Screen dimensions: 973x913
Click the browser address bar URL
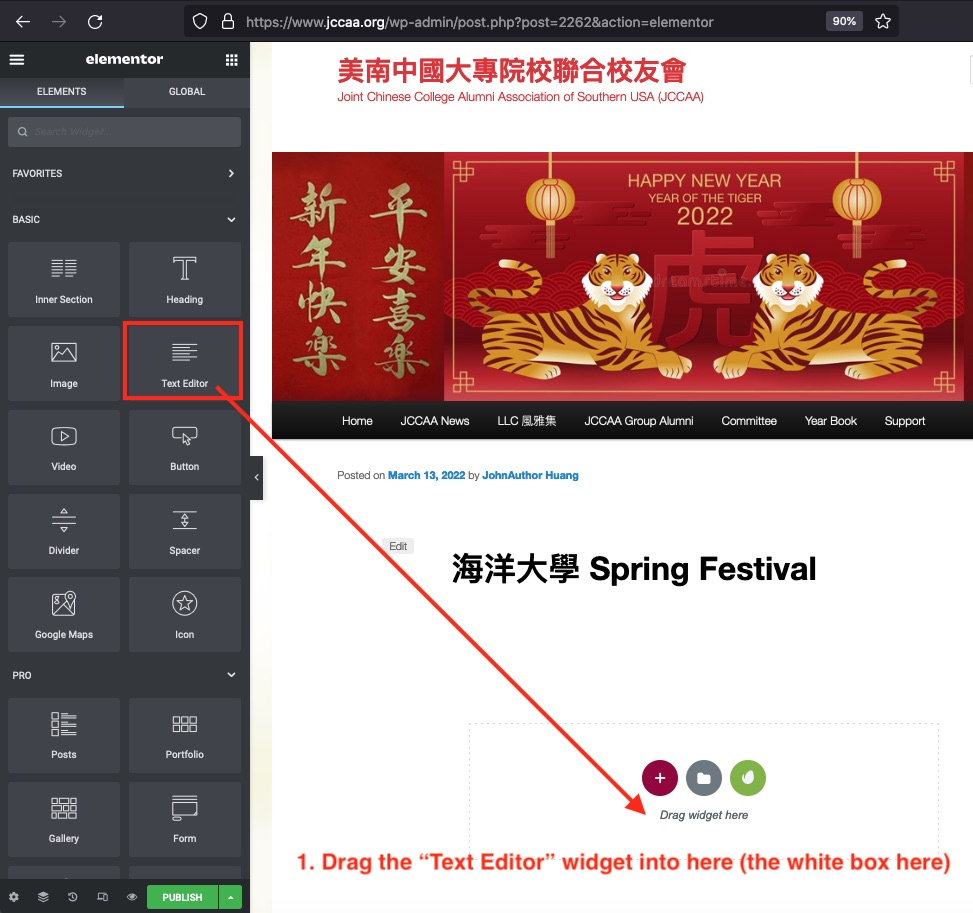(x=479, y=22)
